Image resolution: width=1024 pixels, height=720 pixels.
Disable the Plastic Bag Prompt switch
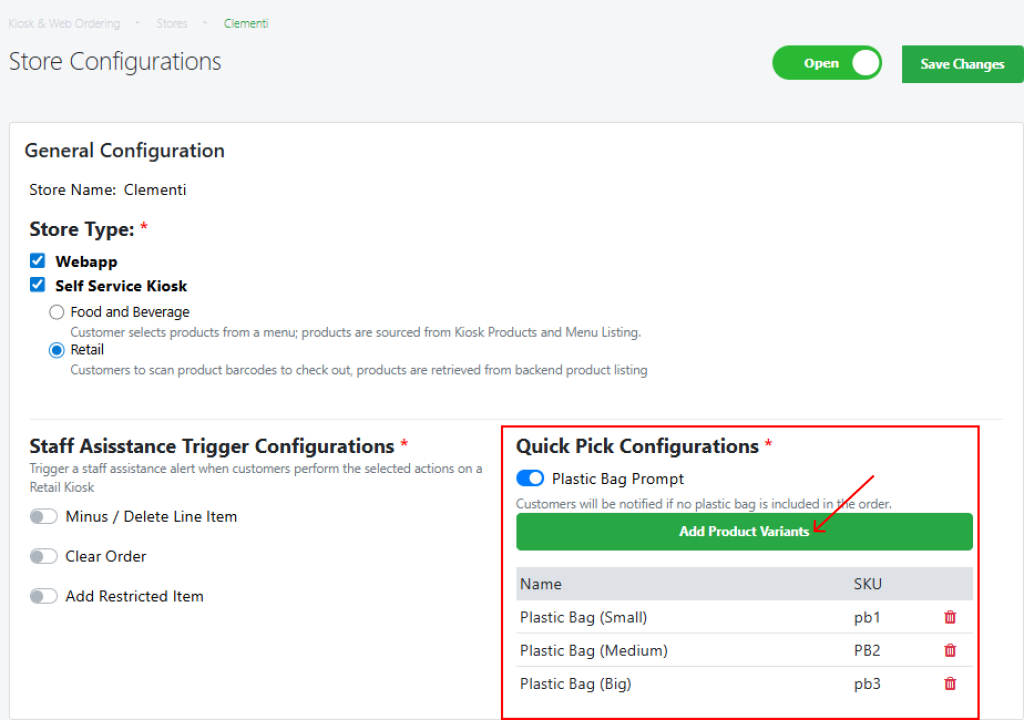coord(530,479)
